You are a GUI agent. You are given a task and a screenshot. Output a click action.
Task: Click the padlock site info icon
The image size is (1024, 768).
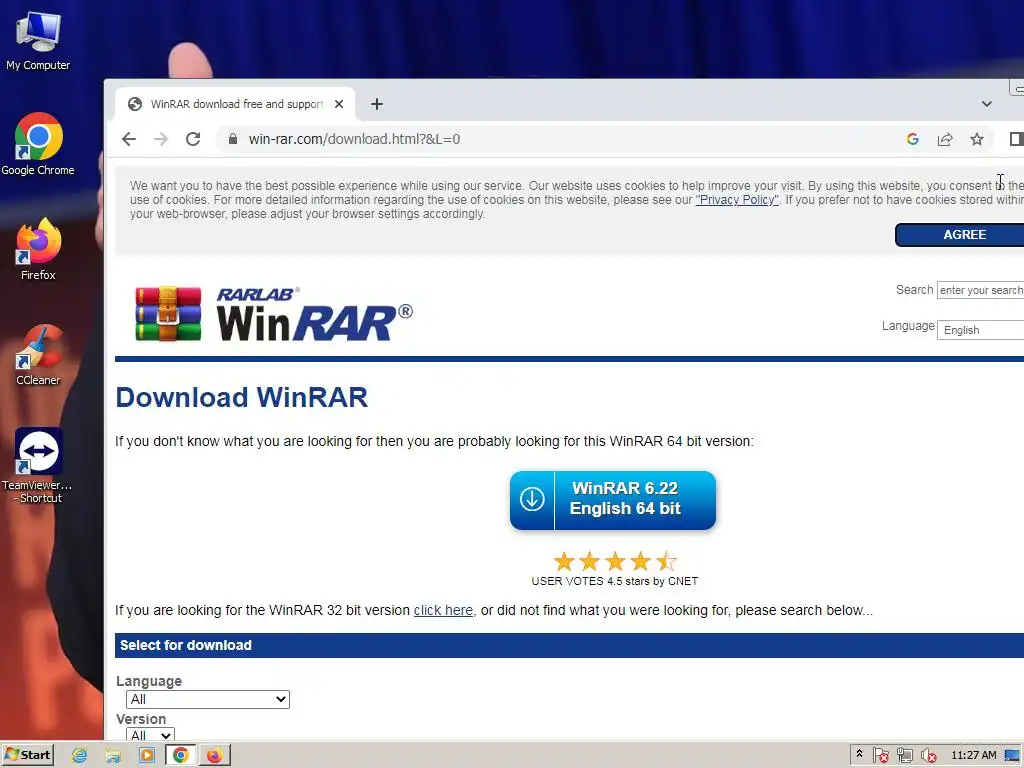click(x=232, y=139)
